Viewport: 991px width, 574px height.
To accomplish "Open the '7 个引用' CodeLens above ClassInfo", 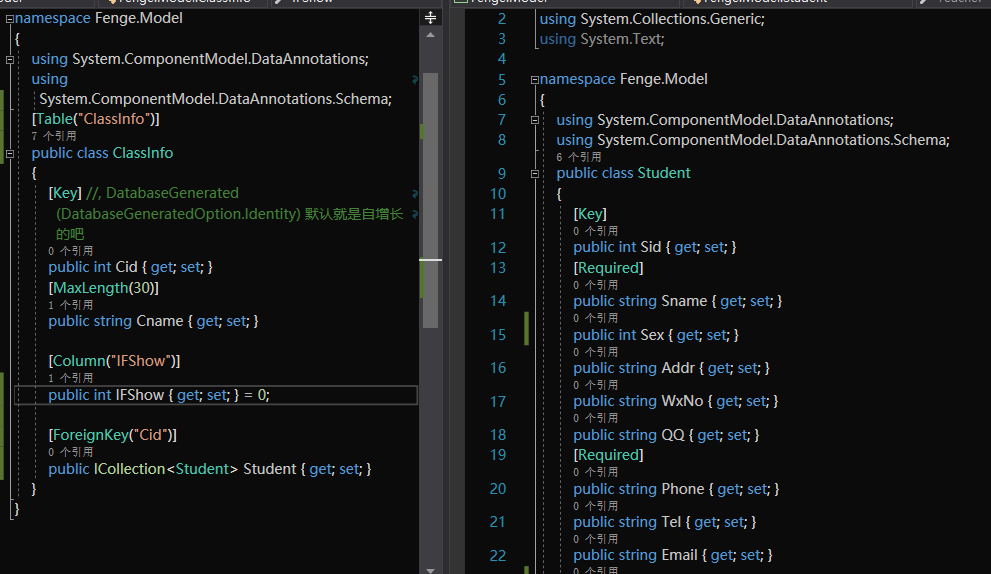I will (x=53, y=136).
